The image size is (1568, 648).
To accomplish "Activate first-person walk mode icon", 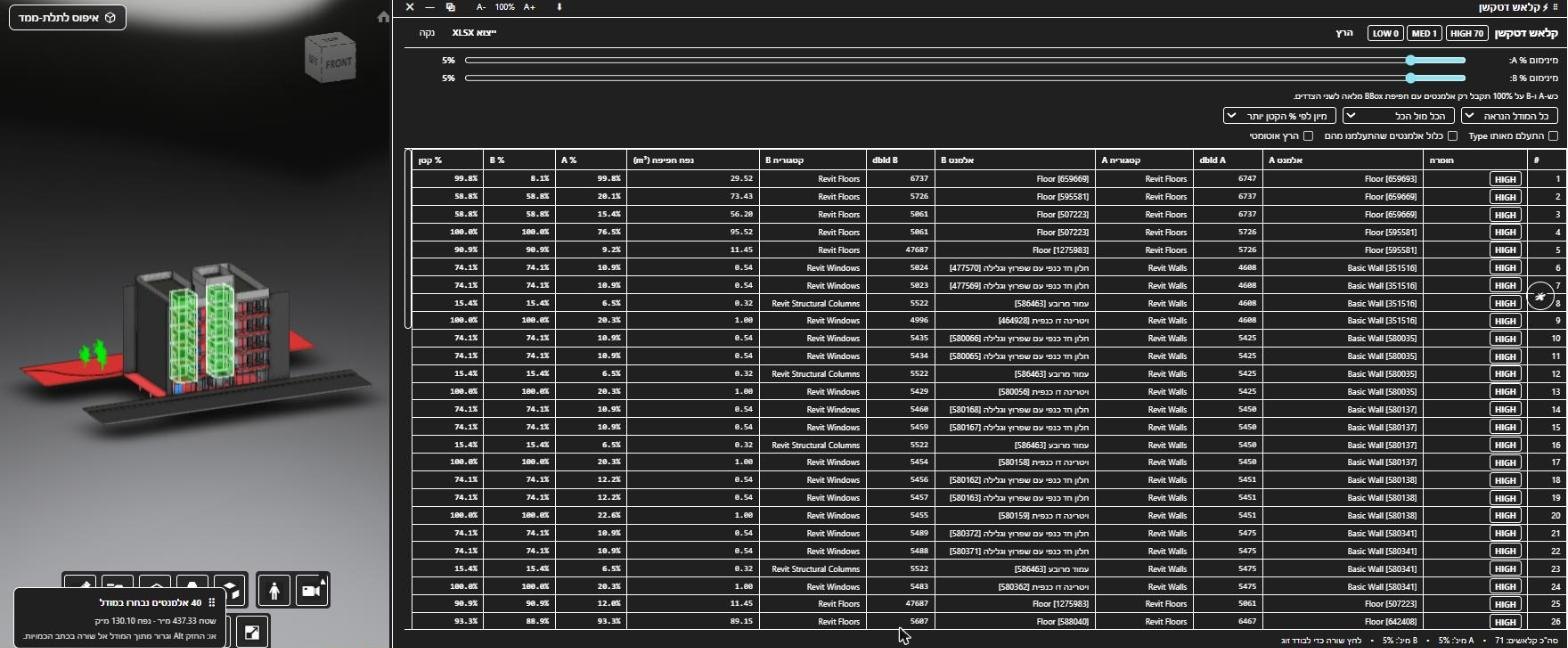I will coord(275,591).
